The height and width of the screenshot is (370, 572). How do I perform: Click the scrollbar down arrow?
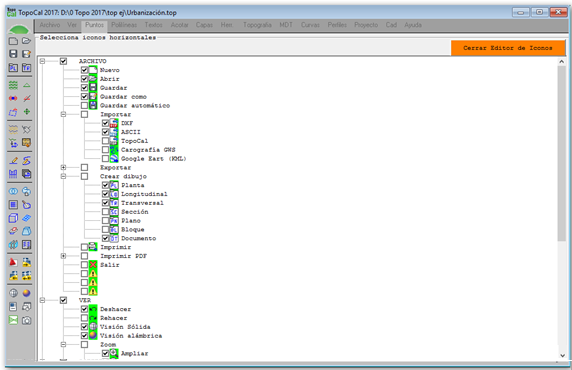click(x=562, y=355)
